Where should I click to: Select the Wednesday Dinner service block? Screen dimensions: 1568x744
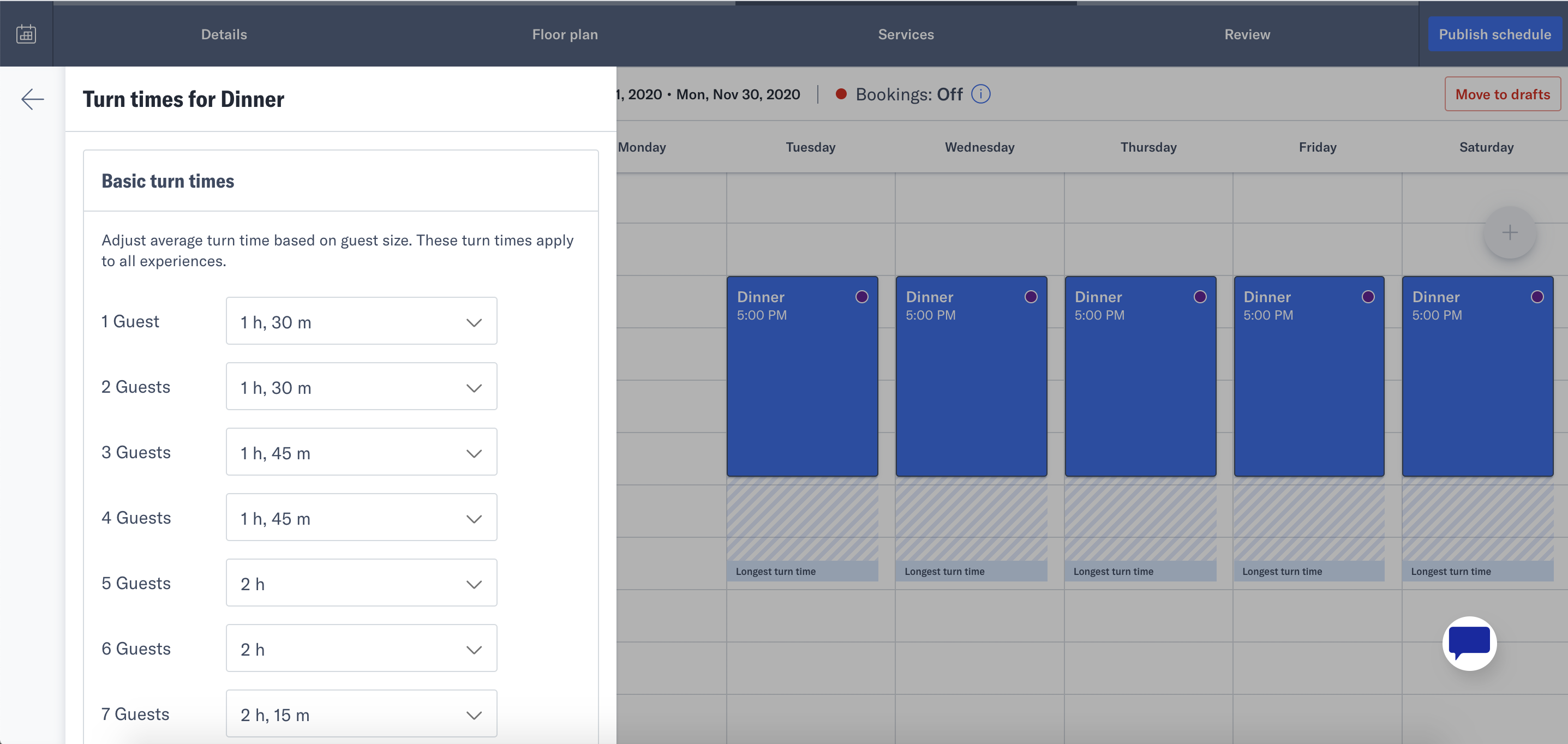coord(972,376)
